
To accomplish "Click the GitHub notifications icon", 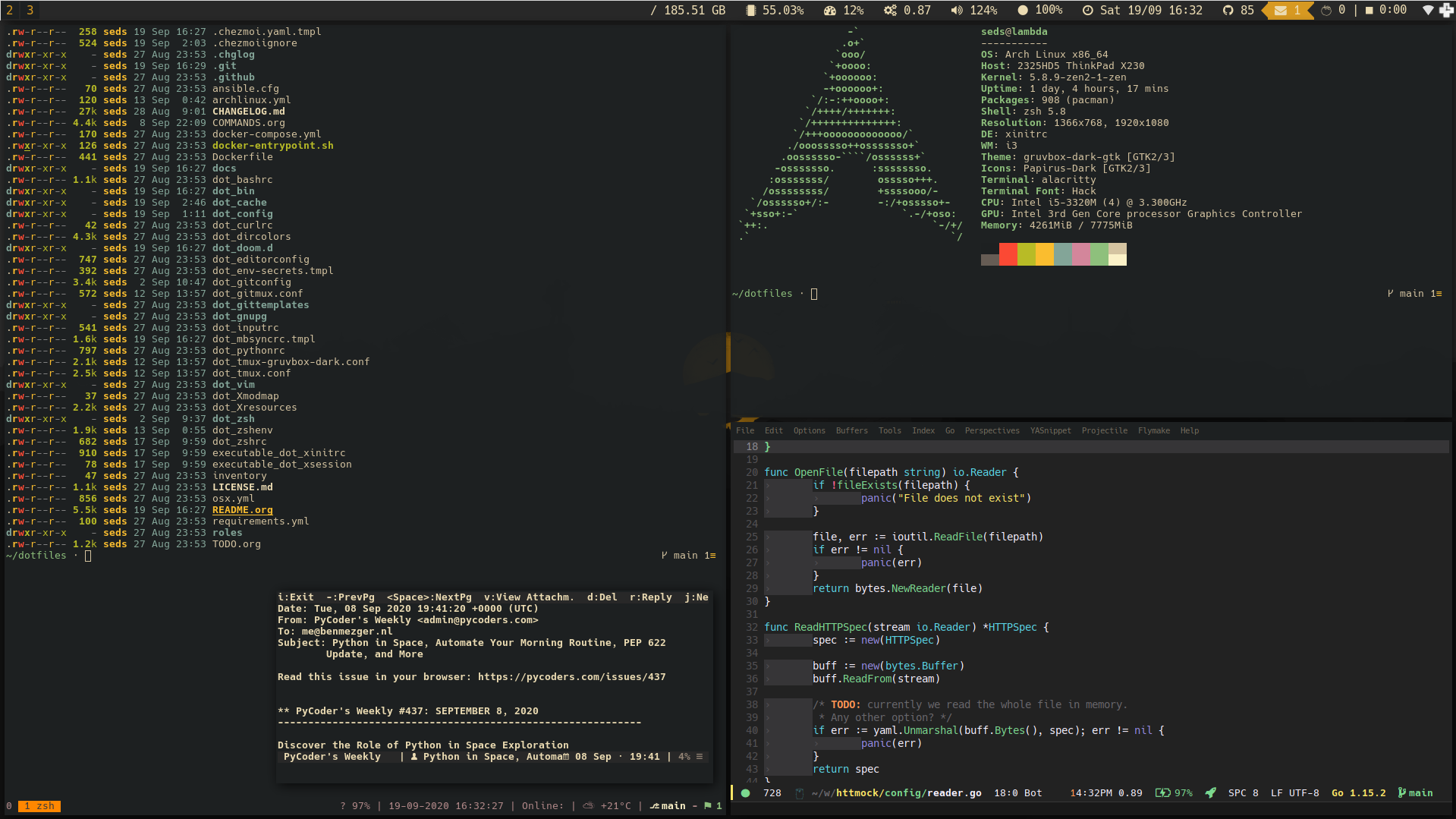I will (x=1228, y=10).
